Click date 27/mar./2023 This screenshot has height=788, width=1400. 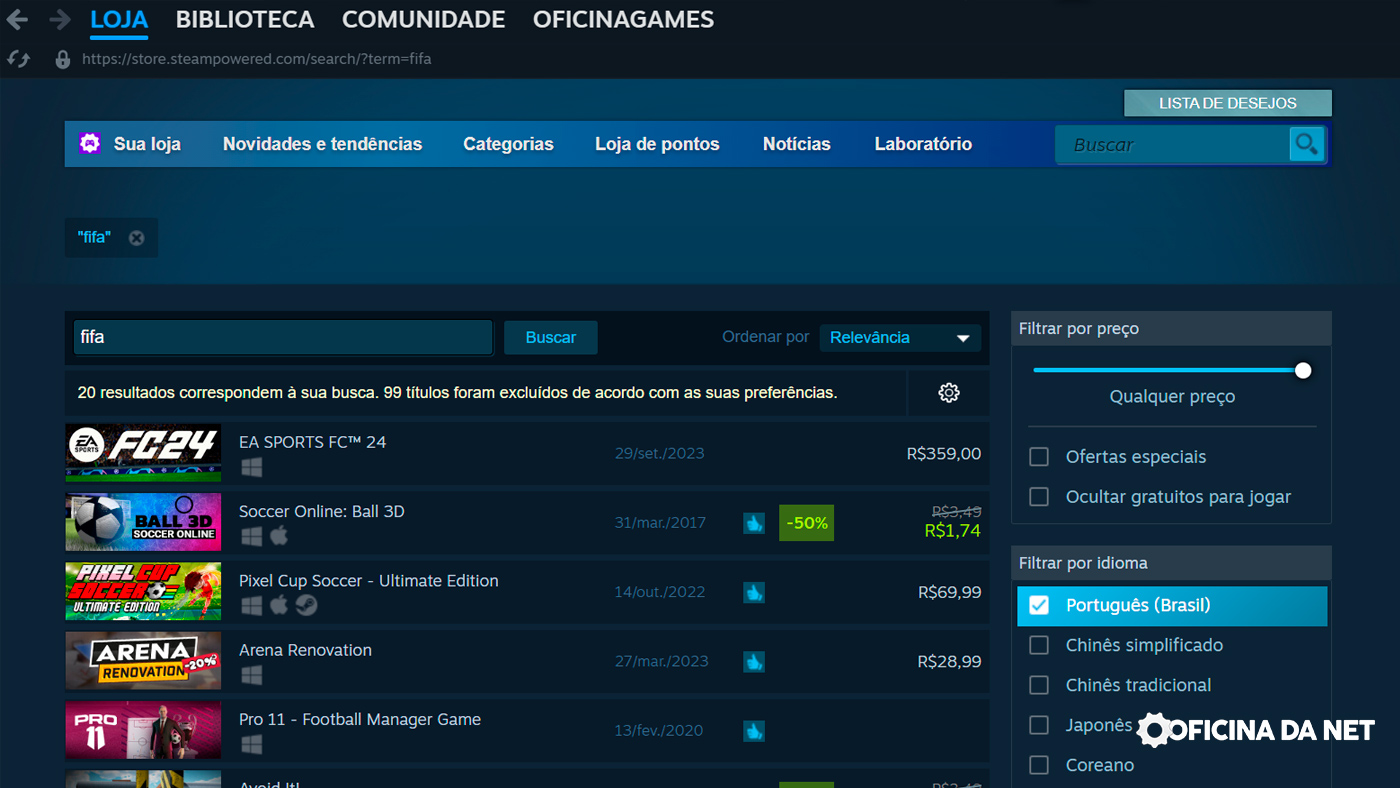point(661,661)
